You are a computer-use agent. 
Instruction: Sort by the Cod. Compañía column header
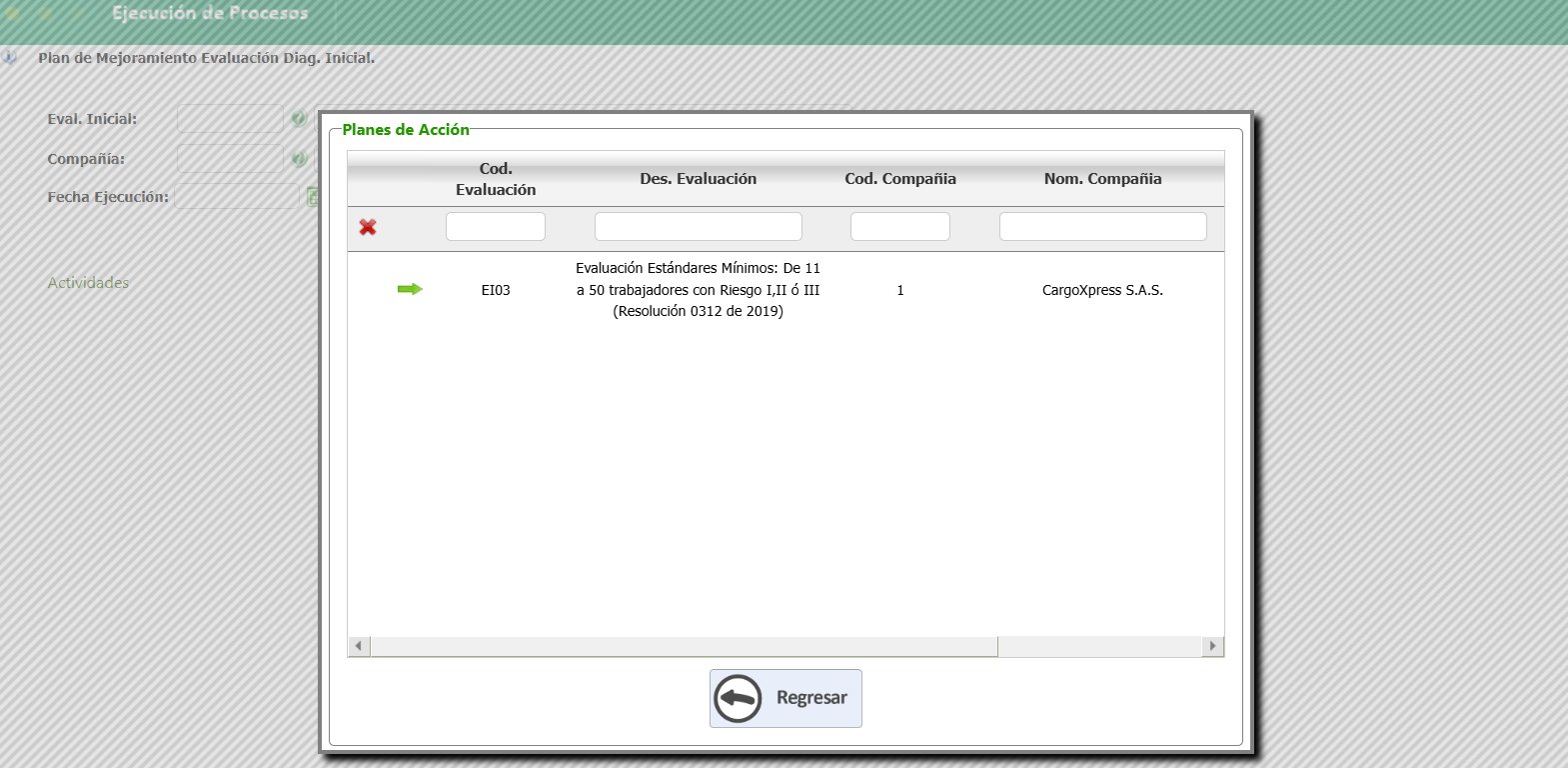coord(900,179)
